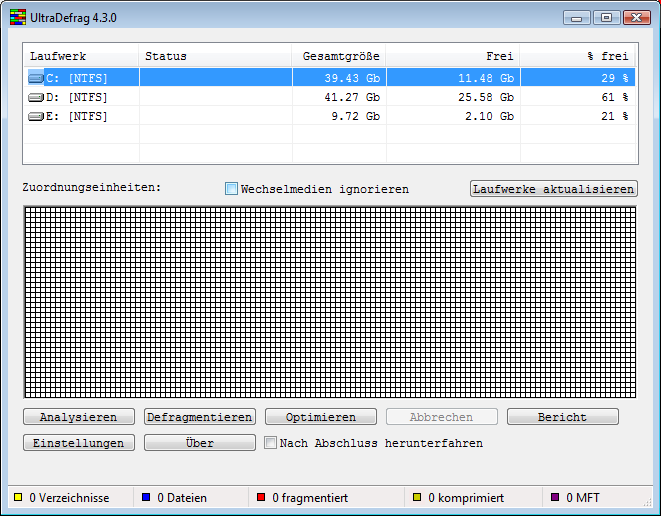The height and width of the screenshot is (516, 661).
Task: Select the C: drive icon
Action: pyautogui.click(x=36, y=78)
